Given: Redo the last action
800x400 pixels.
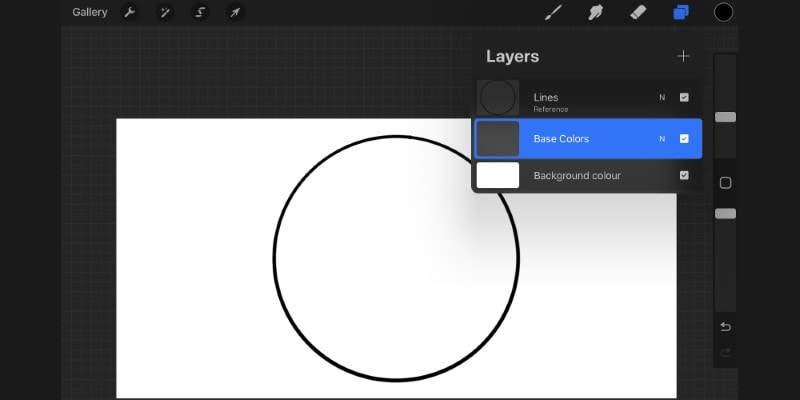Looking at the screenshot, I should tap(725, 353).
